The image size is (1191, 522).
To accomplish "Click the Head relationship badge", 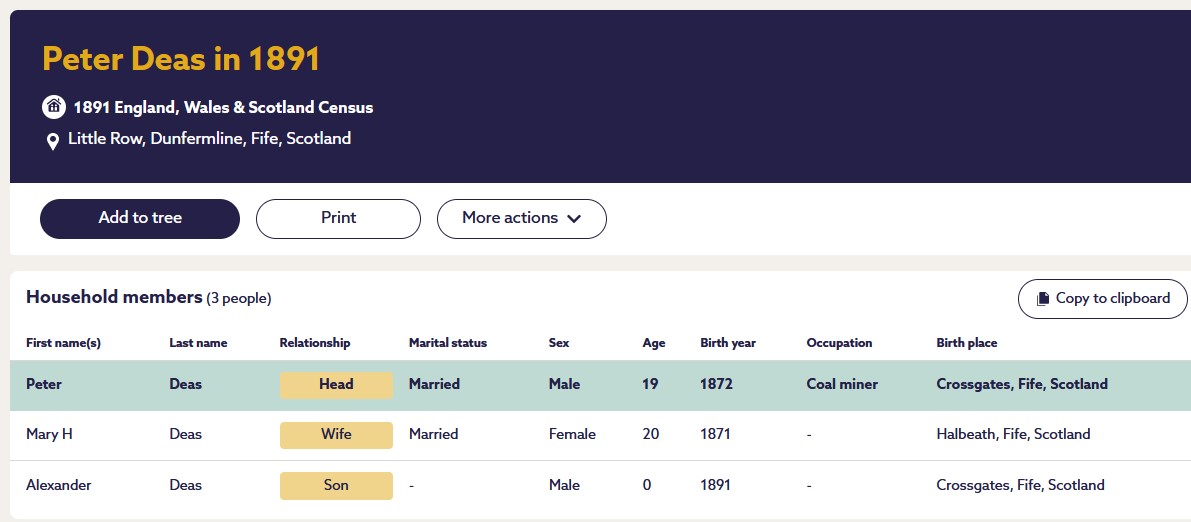I will pos(336,384).
